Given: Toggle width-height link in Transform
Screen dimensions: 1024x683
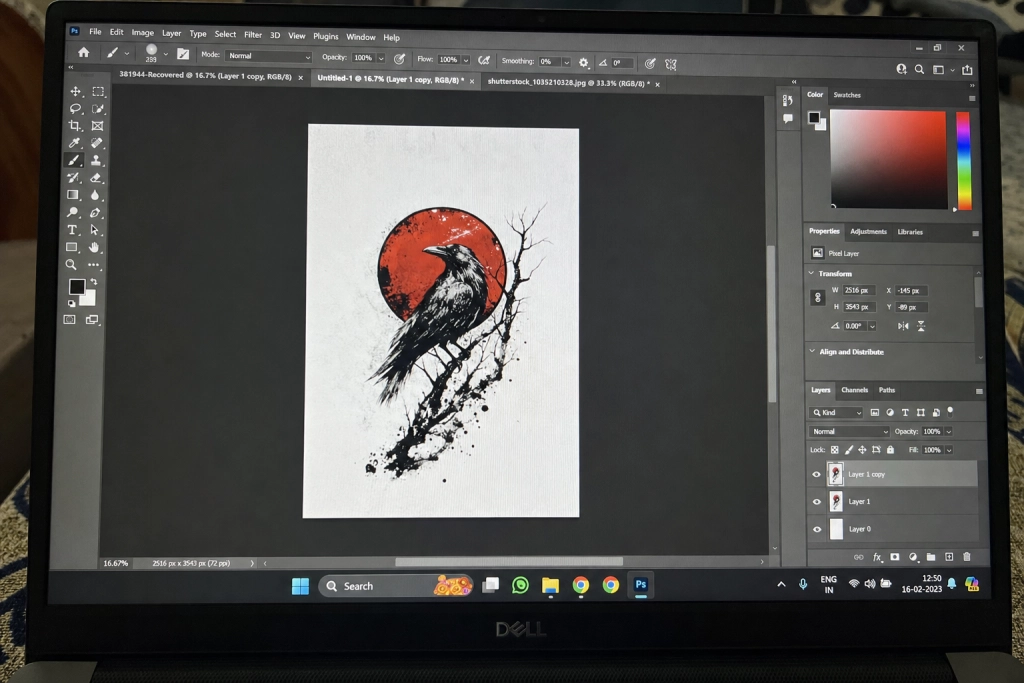Looking at the screenshot, I should pyautogui.click(x=817, y=298).
